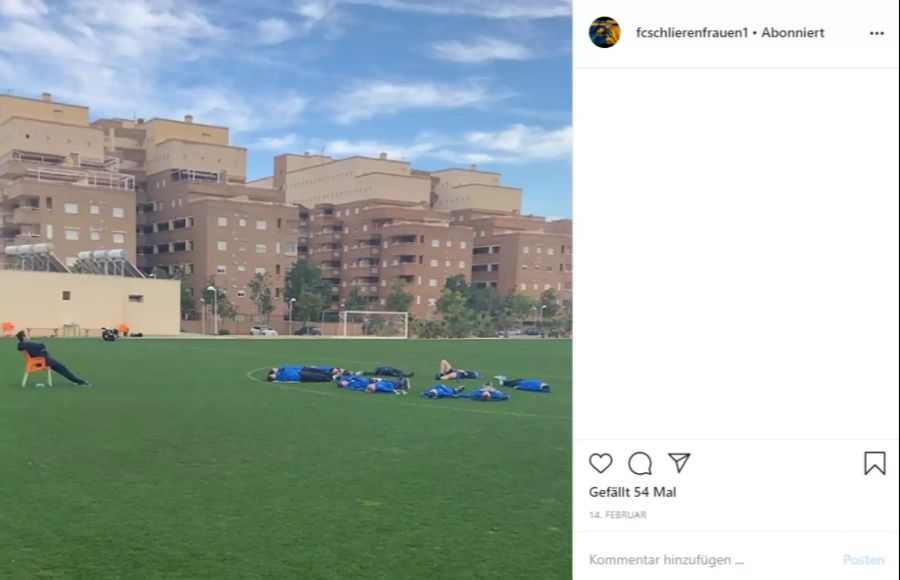Share the post with the paper plane icon

pos(679,462)
